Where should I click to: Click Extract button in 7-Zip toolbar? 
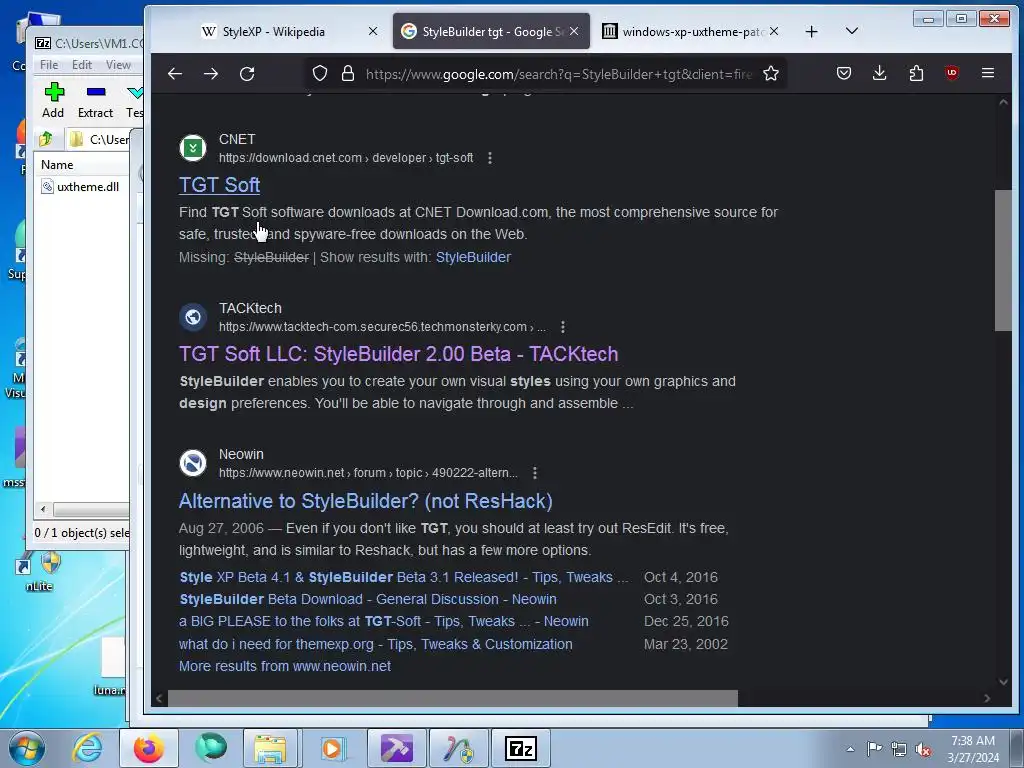click(95, 100)
